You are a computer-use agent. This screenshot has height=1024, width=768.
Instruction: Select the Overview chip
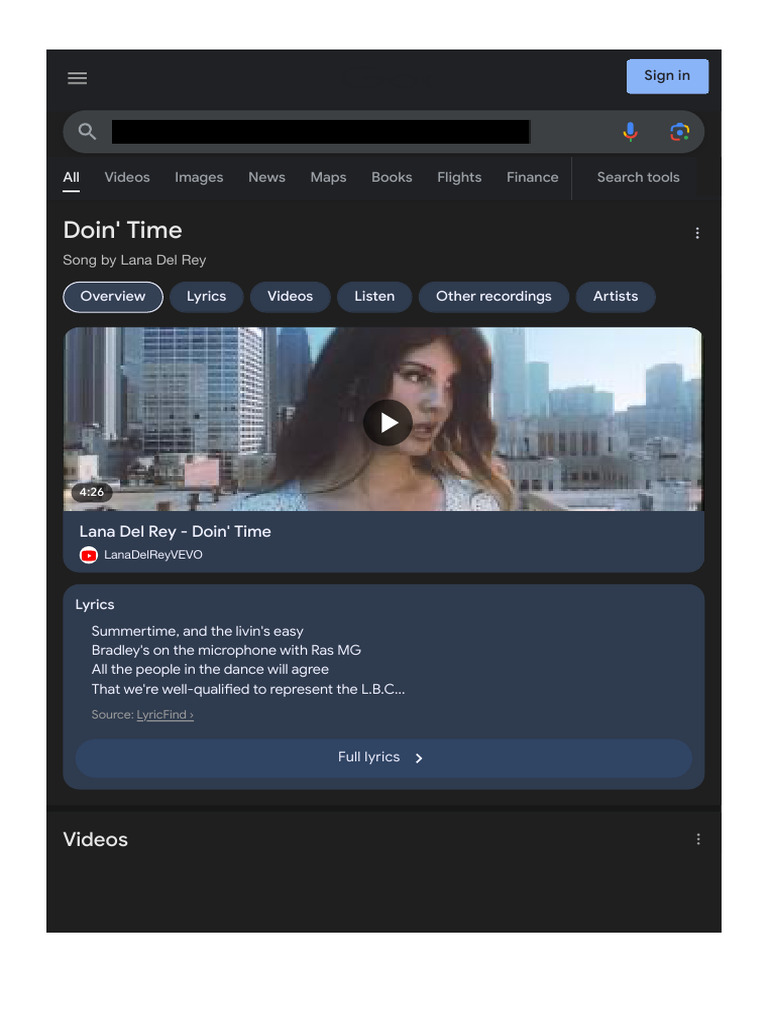(x=113, y=297)
